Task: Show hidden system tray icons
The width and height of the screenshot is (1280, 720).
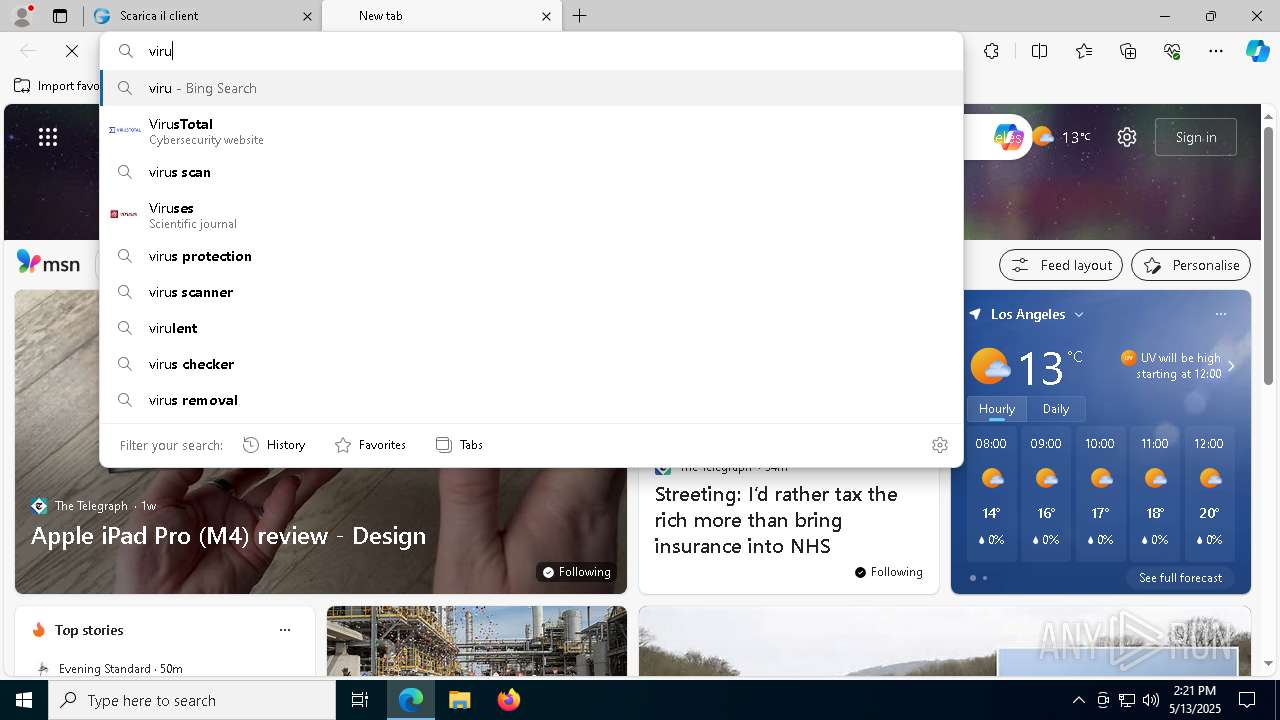Action: (x=1078, y=700)
